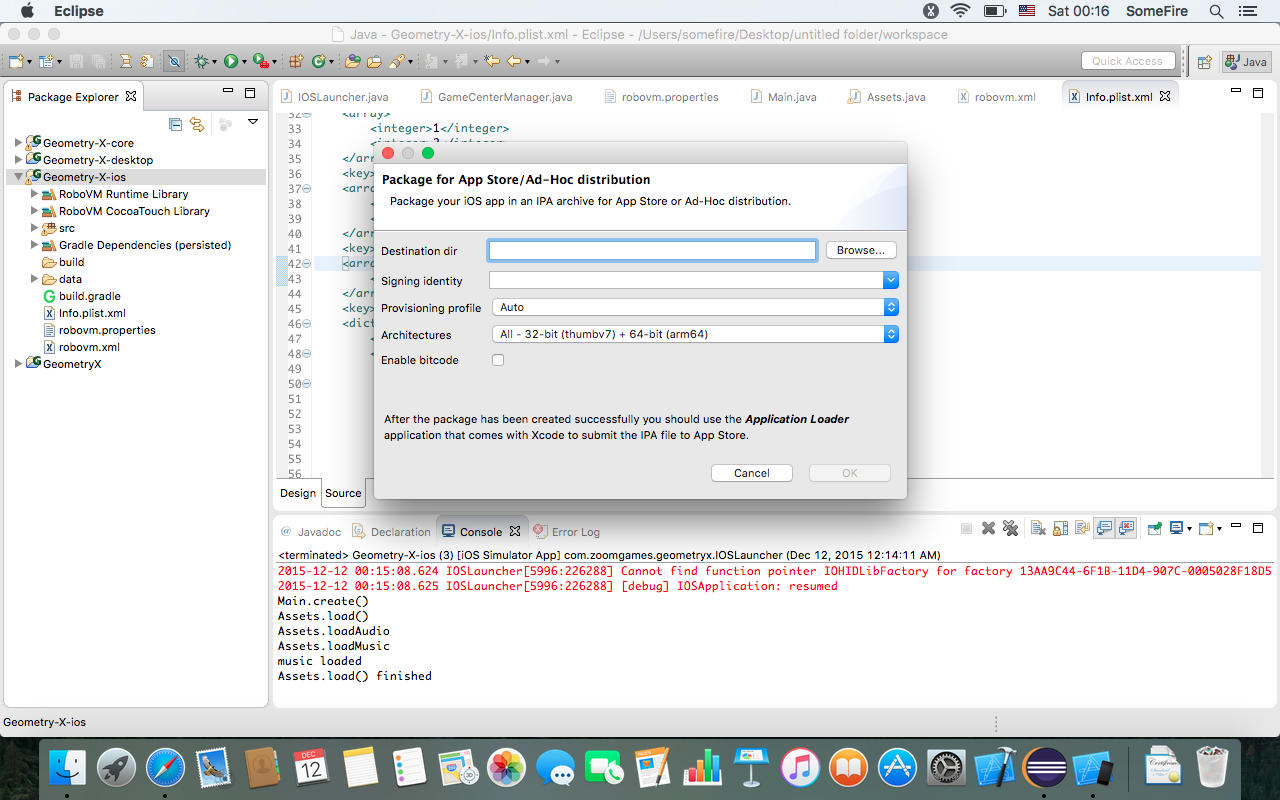The height and width of the screenshot is (800, 1280).
Task: Open Photos from the Dock
Action: click(x=506, y=767)
